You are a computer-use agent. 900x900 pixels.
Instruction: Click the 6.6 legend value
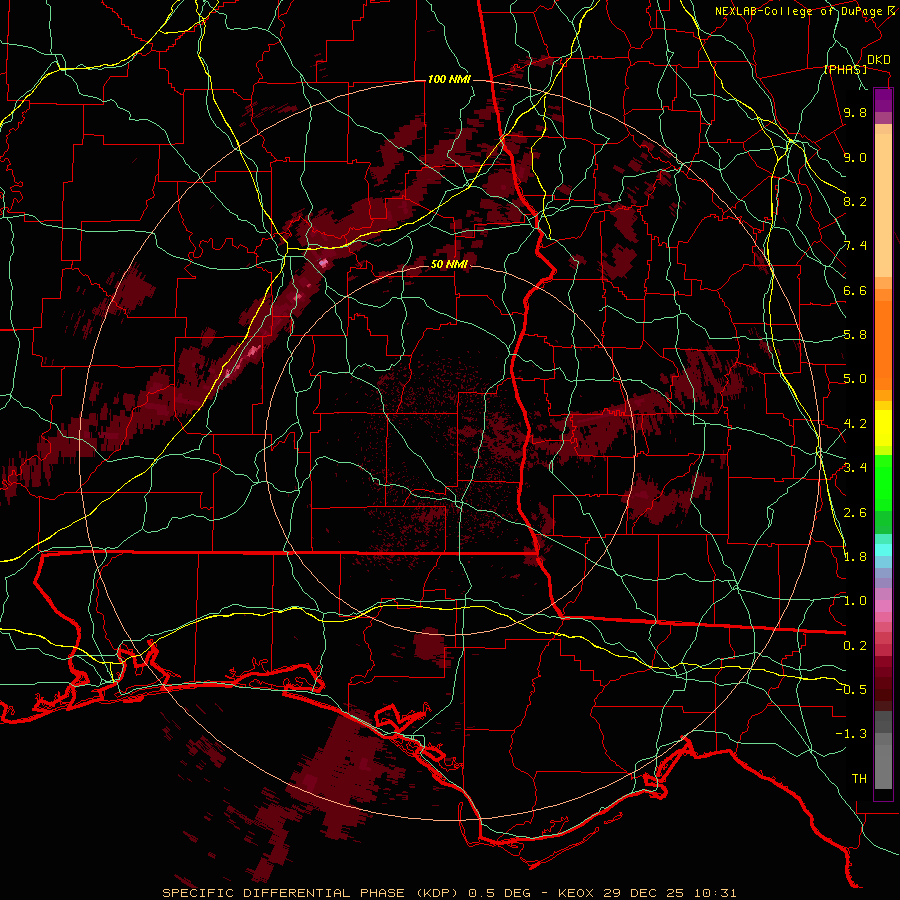pyautogui.click(x=855, y=290)
